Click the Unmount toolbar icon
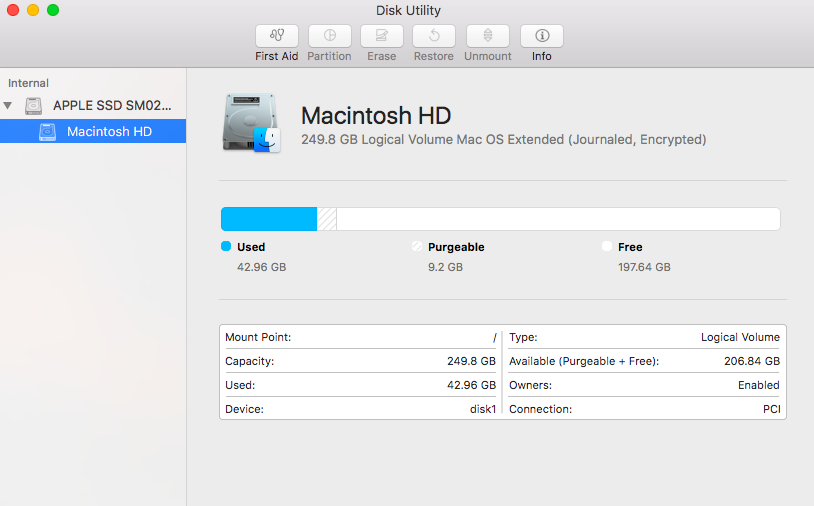 click(488, 36)
